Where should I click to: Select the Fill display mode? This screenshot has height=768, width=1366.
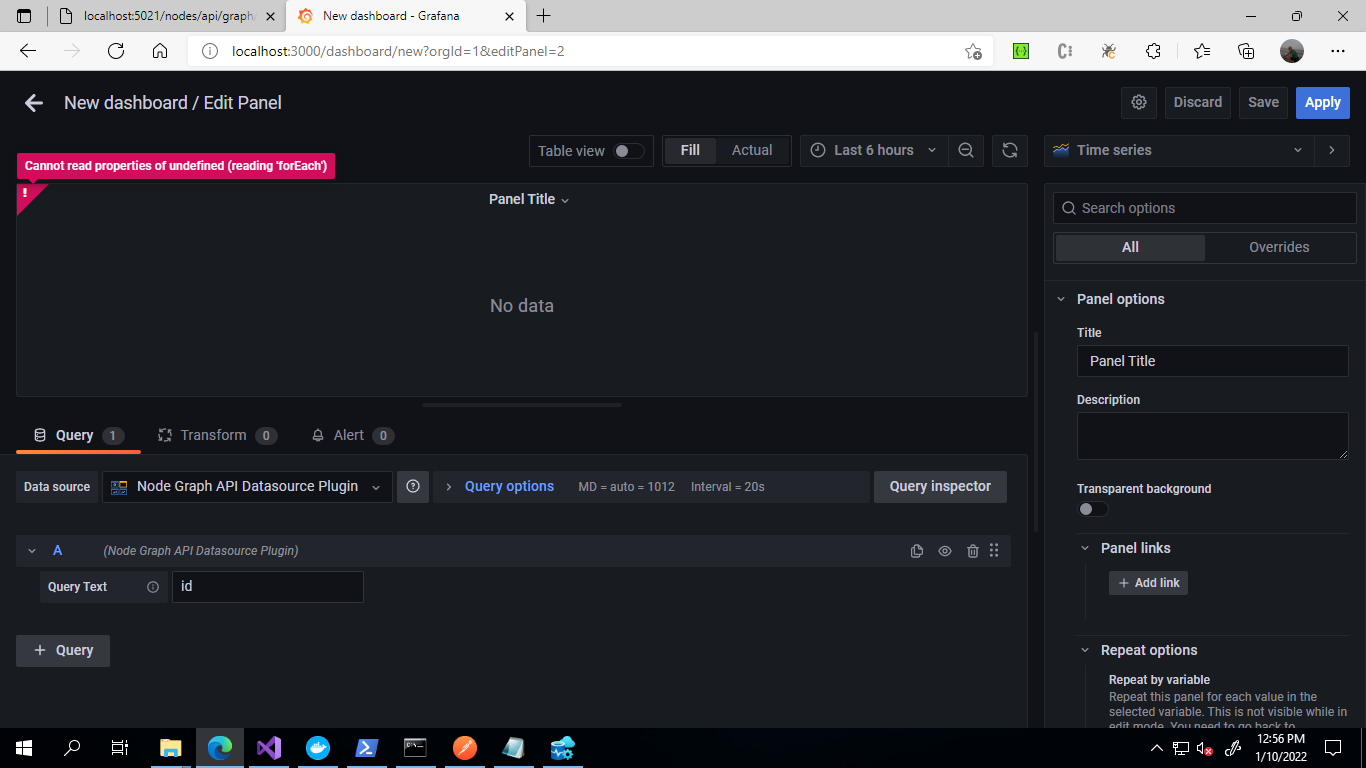[690, 150]
